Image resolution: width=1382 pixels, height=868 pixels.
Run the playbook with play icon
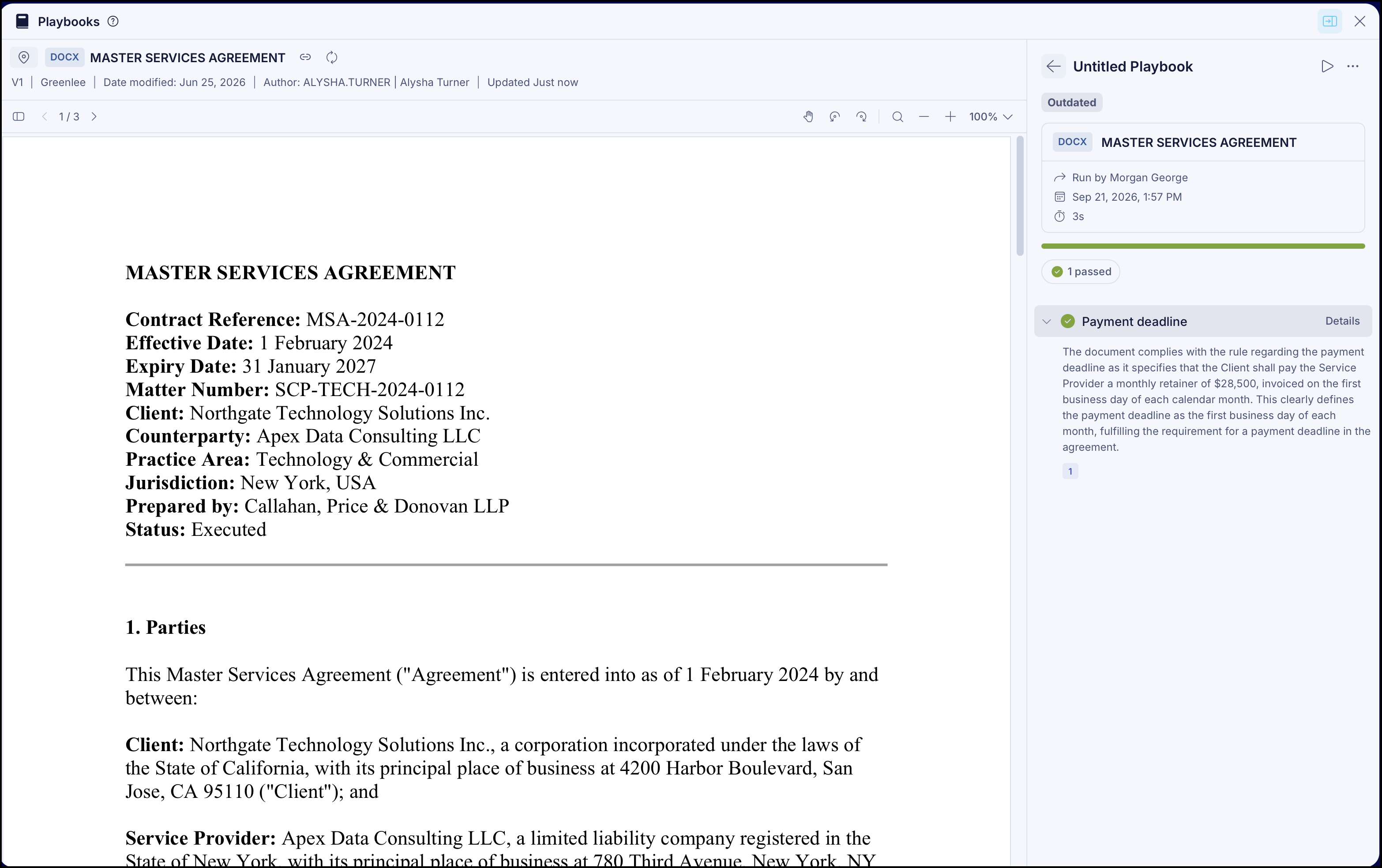click(1327, 67)
